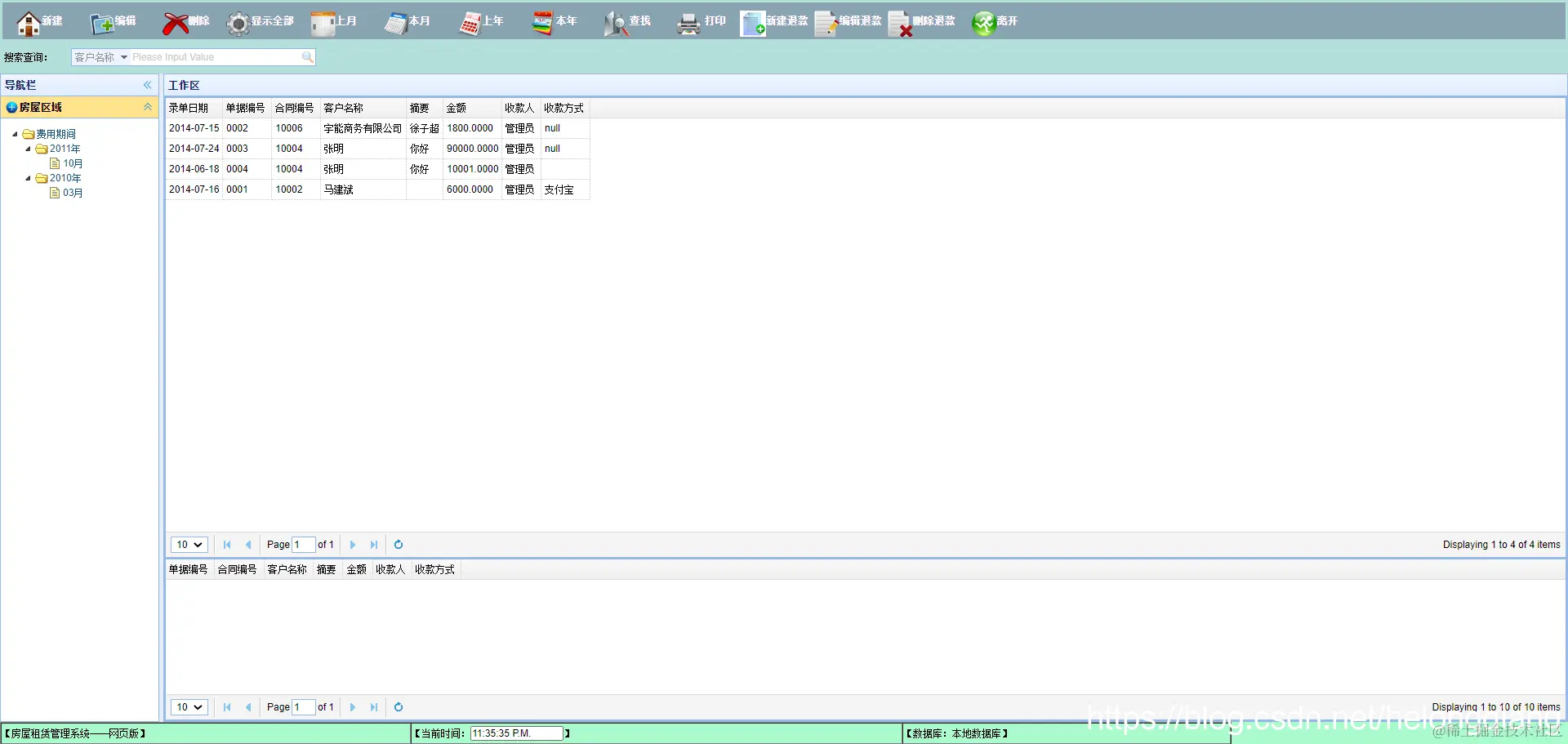Collapse the 房屋区域 accordion section
This screenshot has height=744, width=1568.
pos(148,107)
